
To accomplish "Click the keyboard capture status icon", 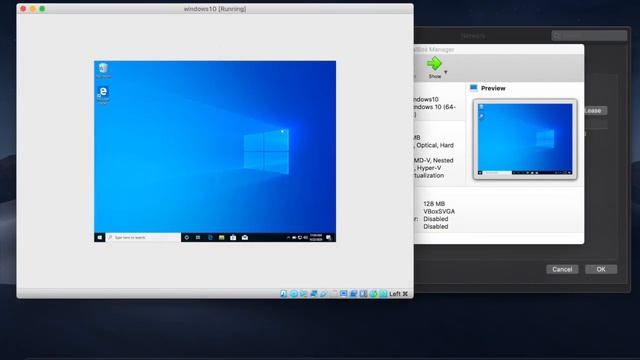I will coord(383,293).
